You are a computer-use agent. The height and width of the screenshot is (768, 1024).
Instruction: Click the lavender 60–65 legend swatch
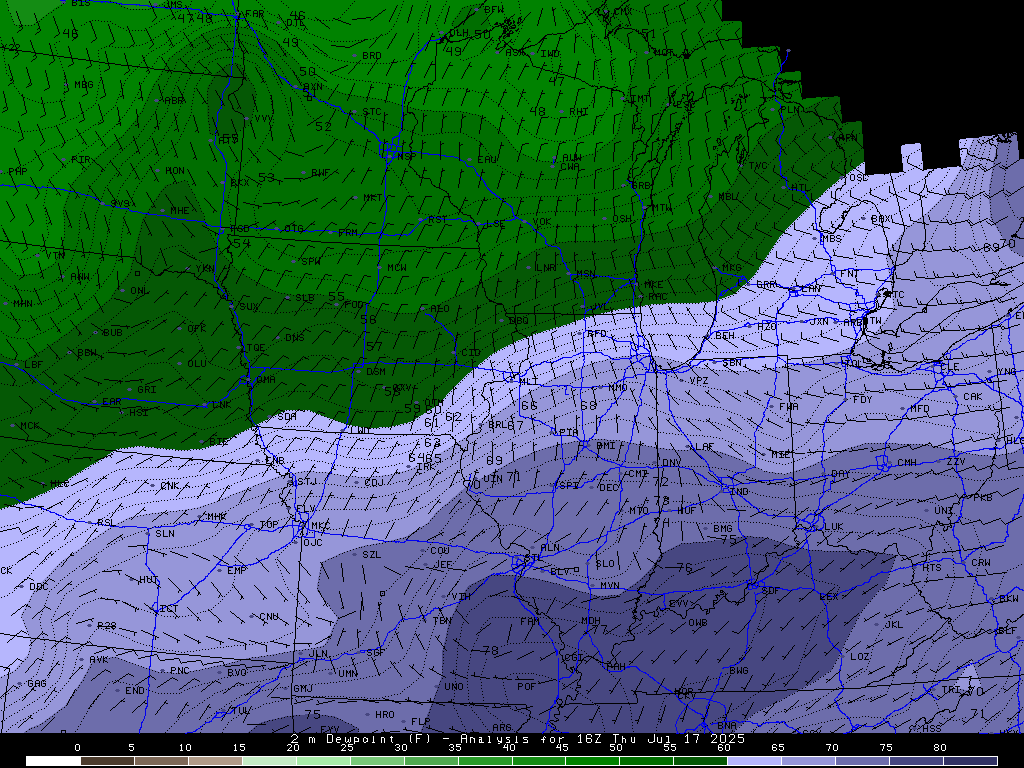754,761
